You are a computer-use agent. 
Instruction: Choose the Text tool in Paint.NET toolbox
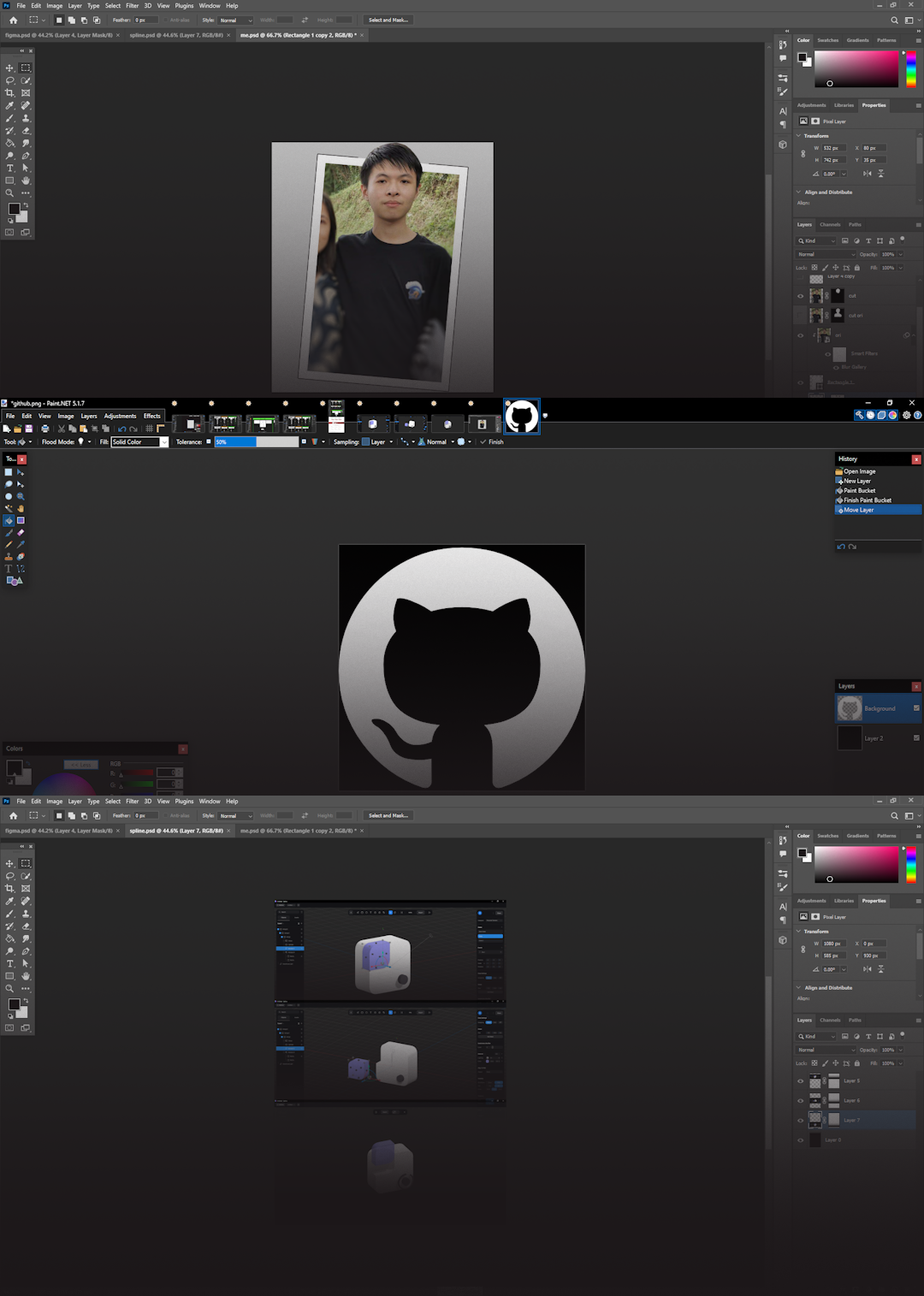pos(9,566)
